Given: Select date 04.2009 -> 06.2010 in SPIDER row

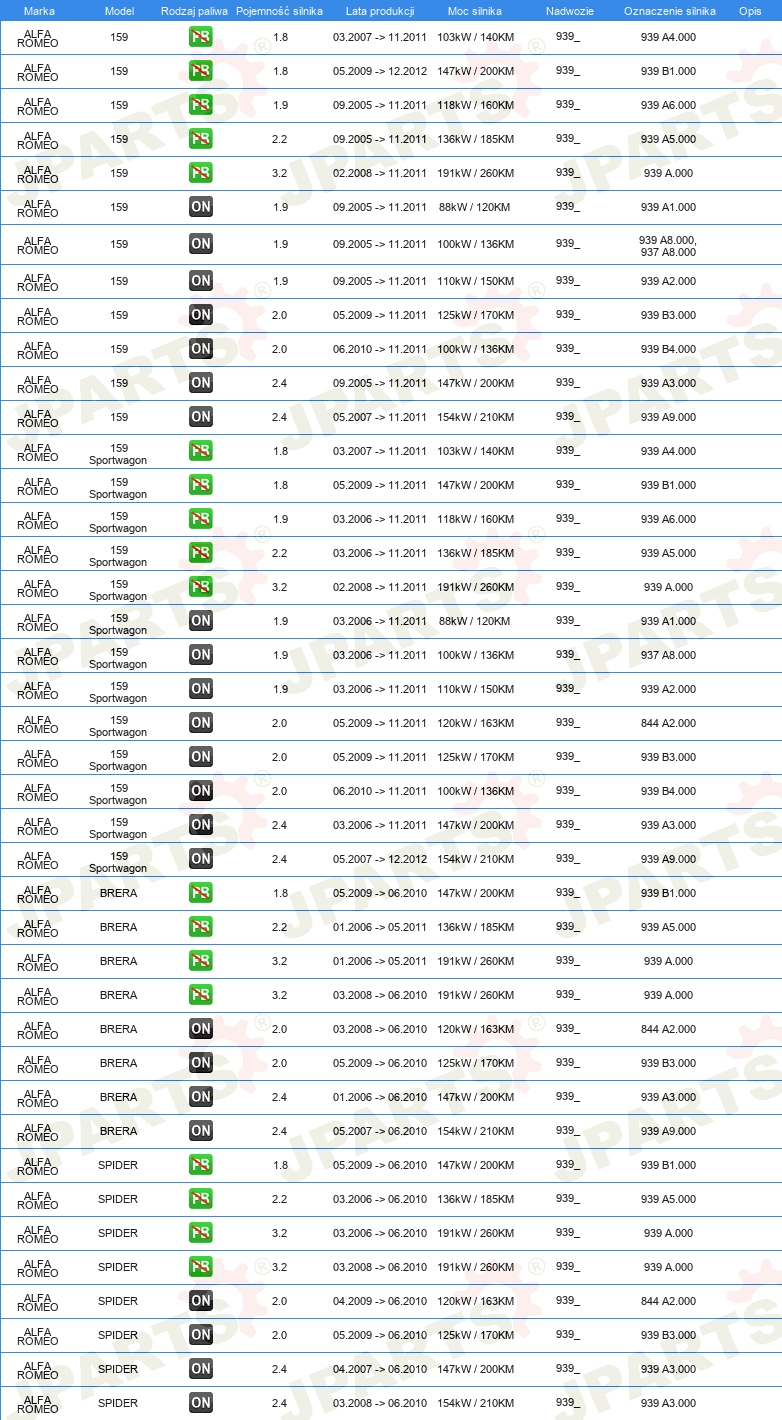Looking at the screenshot, I should 380,1301.
